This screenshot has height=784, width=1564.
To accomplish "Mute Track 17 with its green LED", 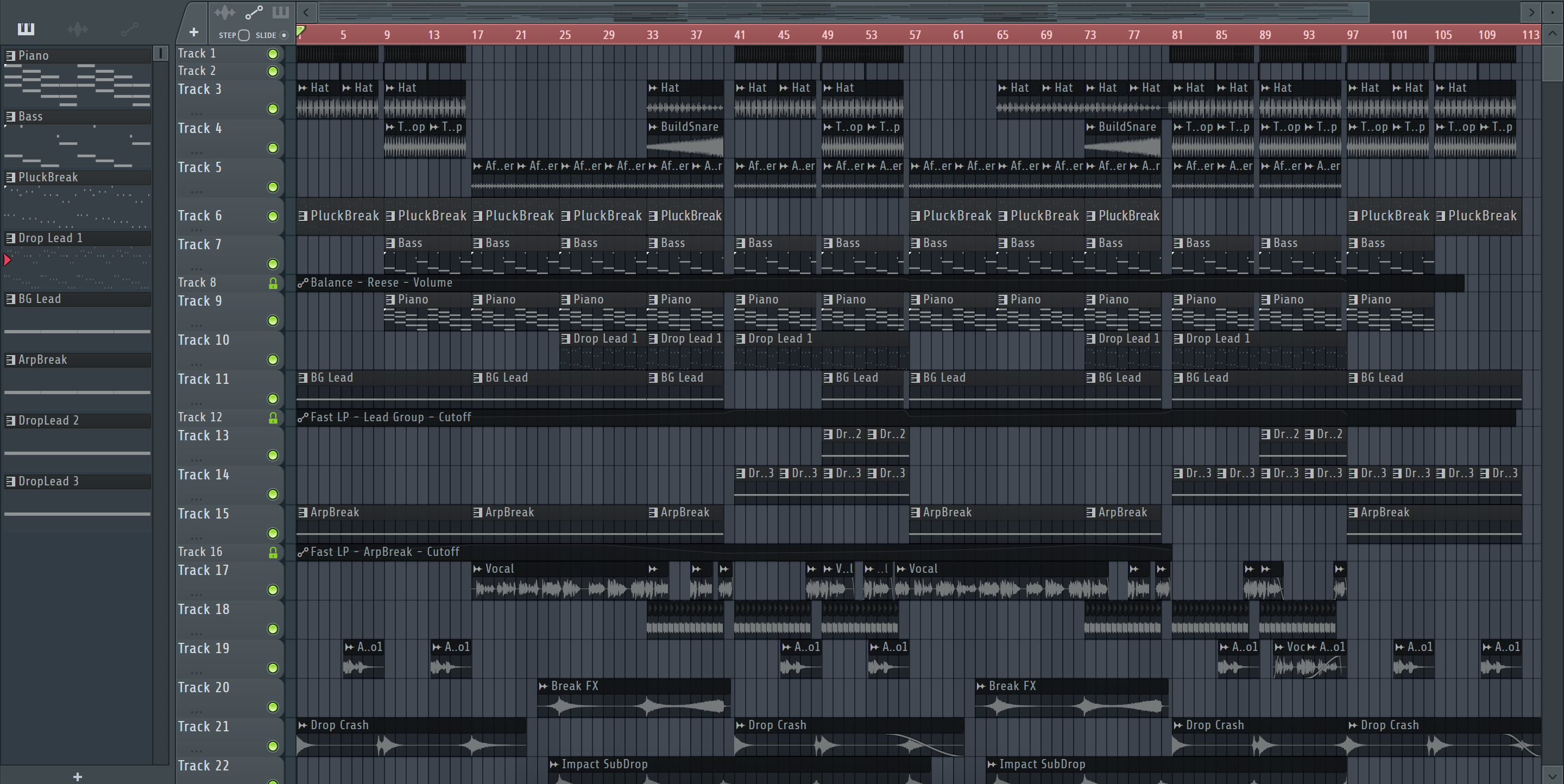I will pos(273,590).
